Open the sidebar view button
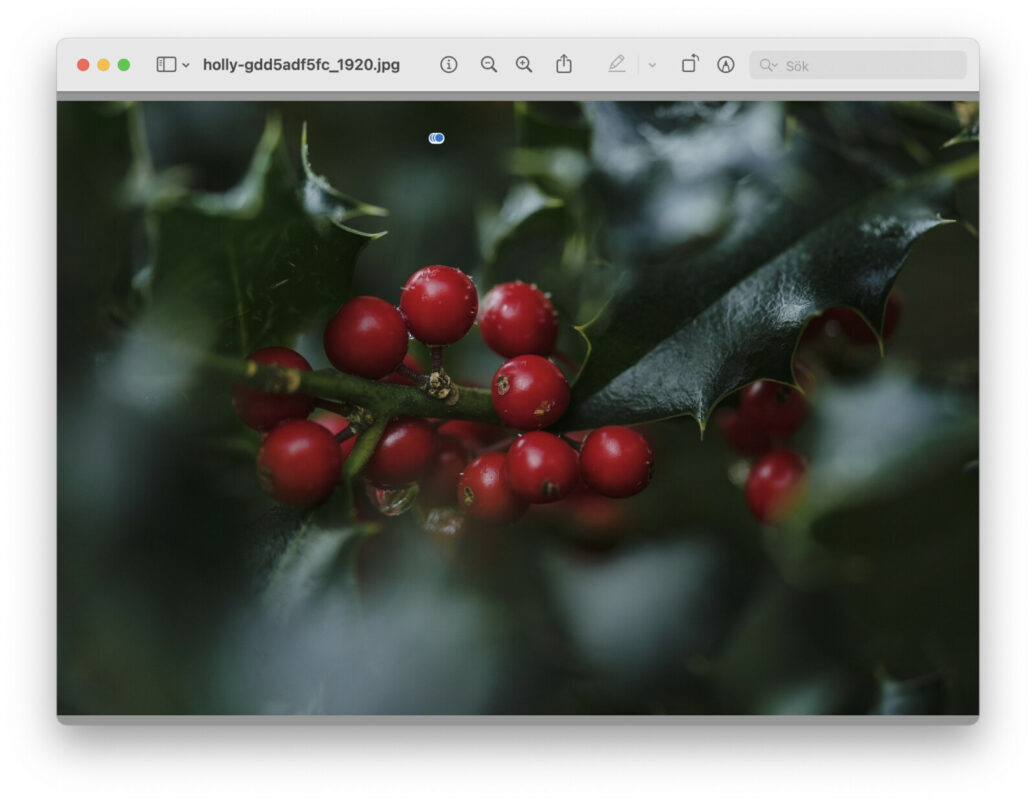 (x=166, y=65)
